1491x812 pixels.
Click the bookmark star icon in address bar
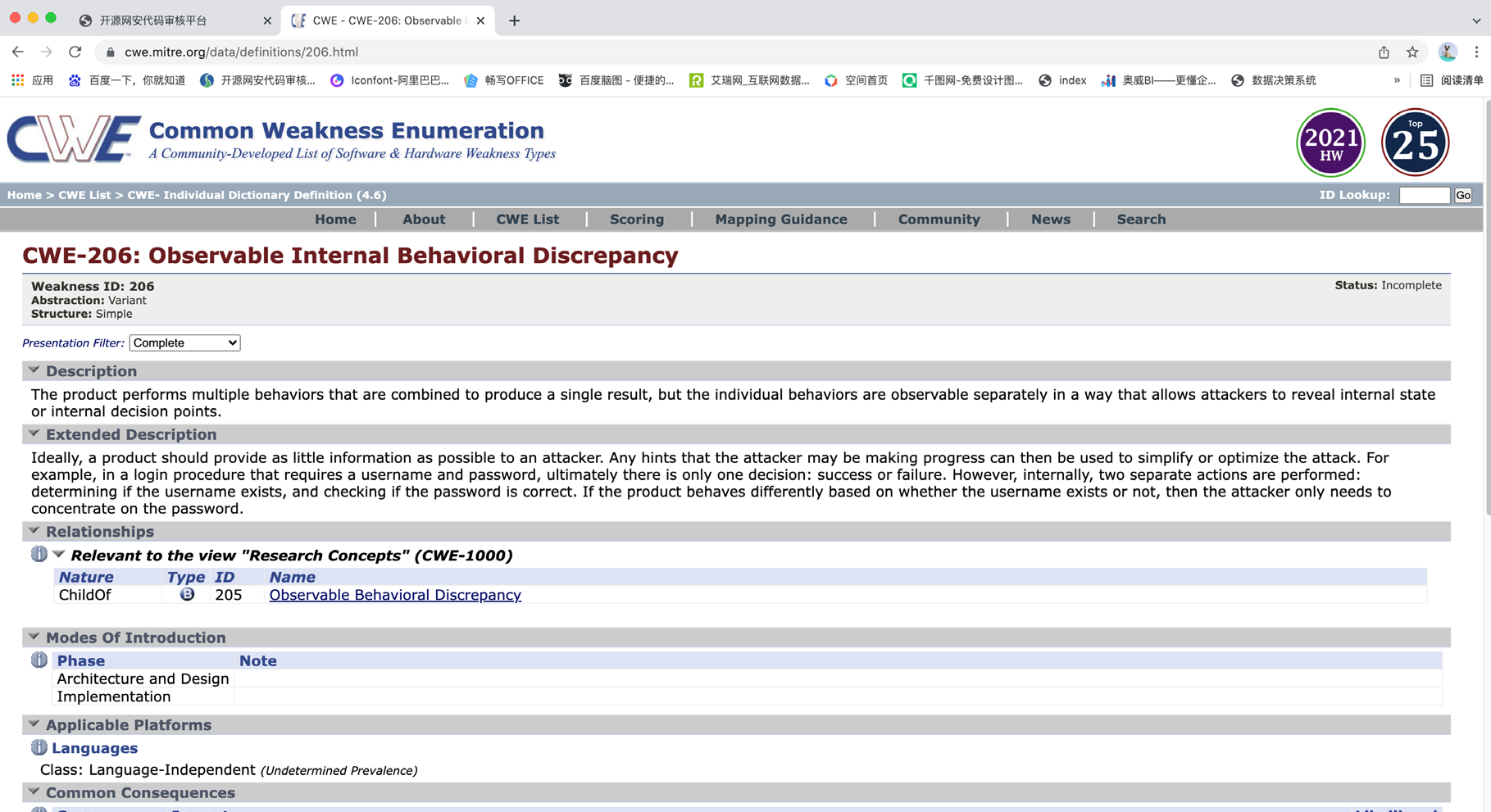tap(1412, 52)
